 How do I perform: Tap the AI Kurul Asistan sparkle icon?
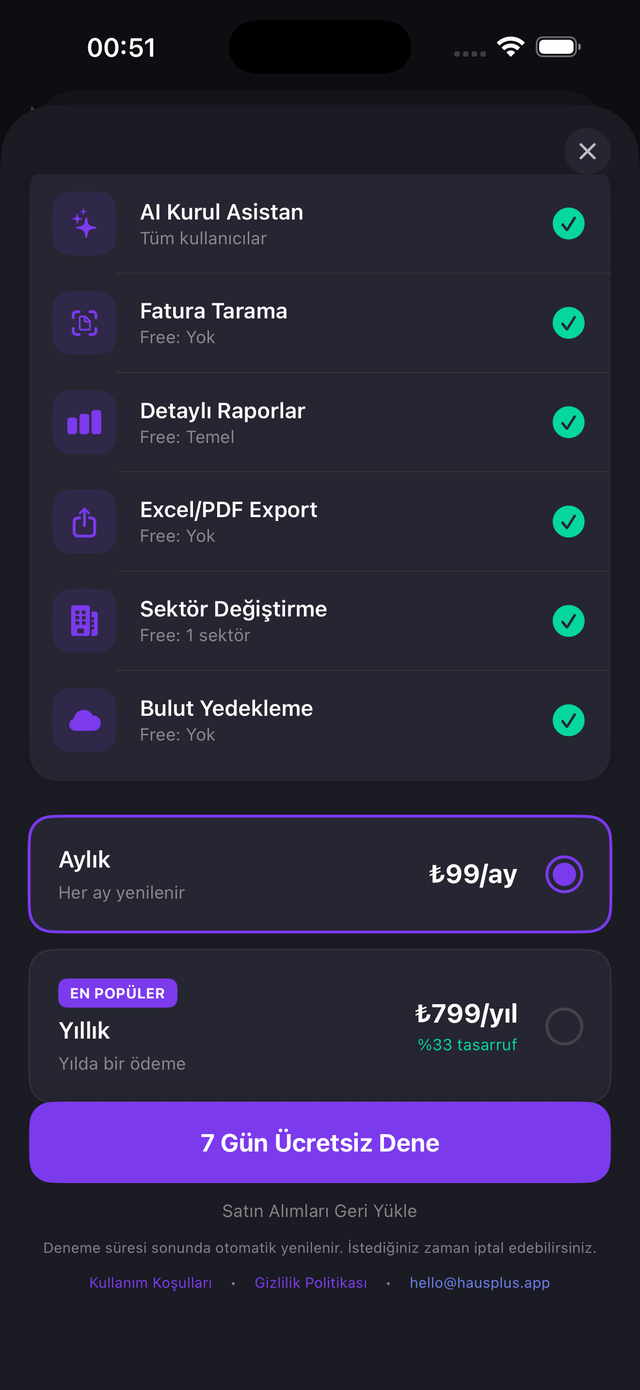tap(85, 224)
